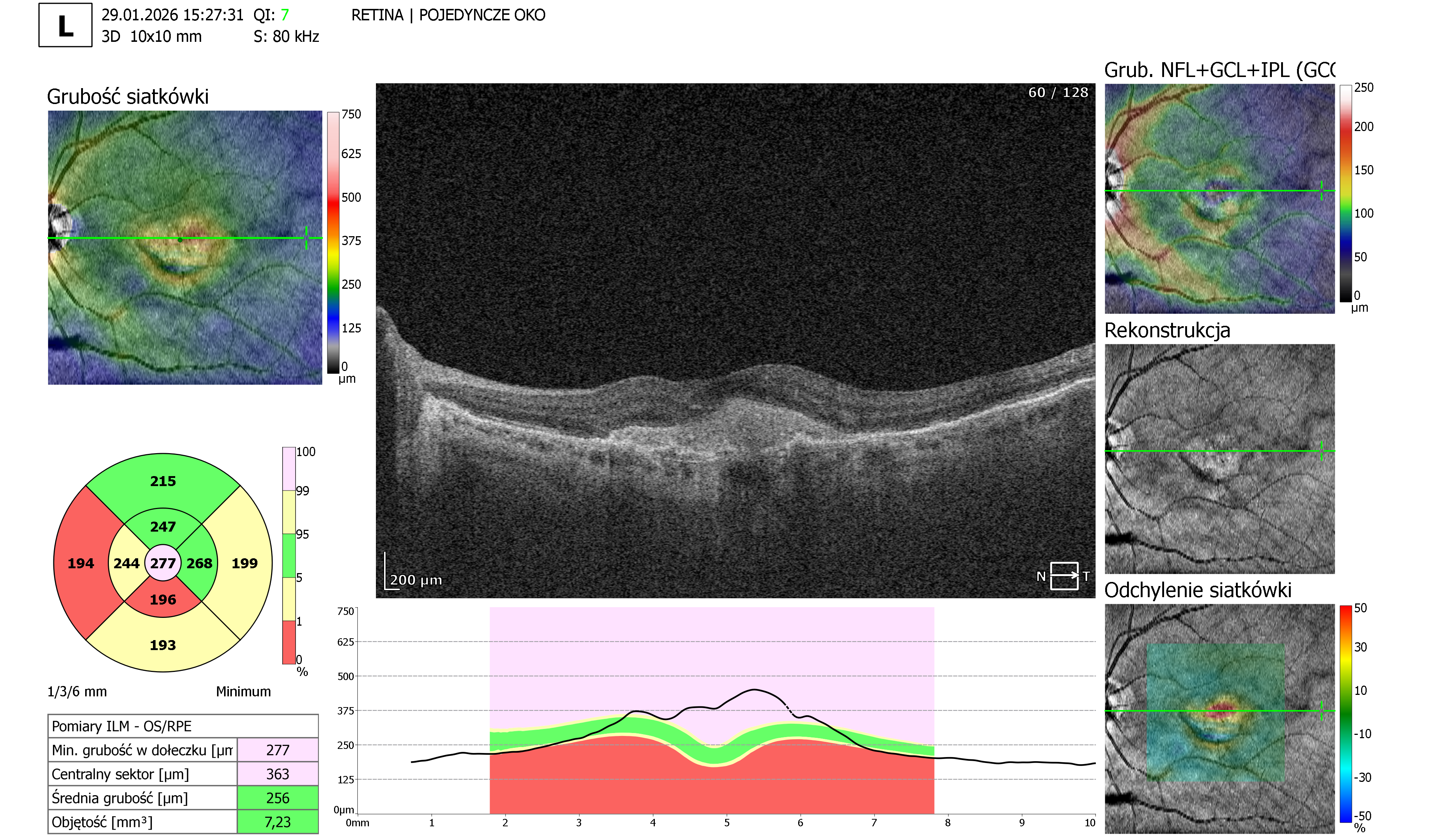The width and height of the screenshot is (1430, 840).
Task: Open the Rekonstrukcja fundus image
Action: click(x=1220, y=459)
